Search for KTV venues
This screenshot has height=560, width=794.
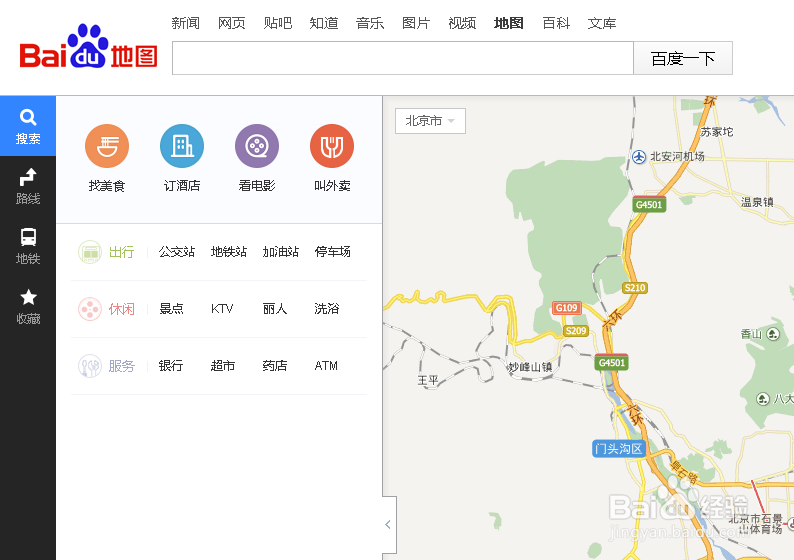pos(222,309)
